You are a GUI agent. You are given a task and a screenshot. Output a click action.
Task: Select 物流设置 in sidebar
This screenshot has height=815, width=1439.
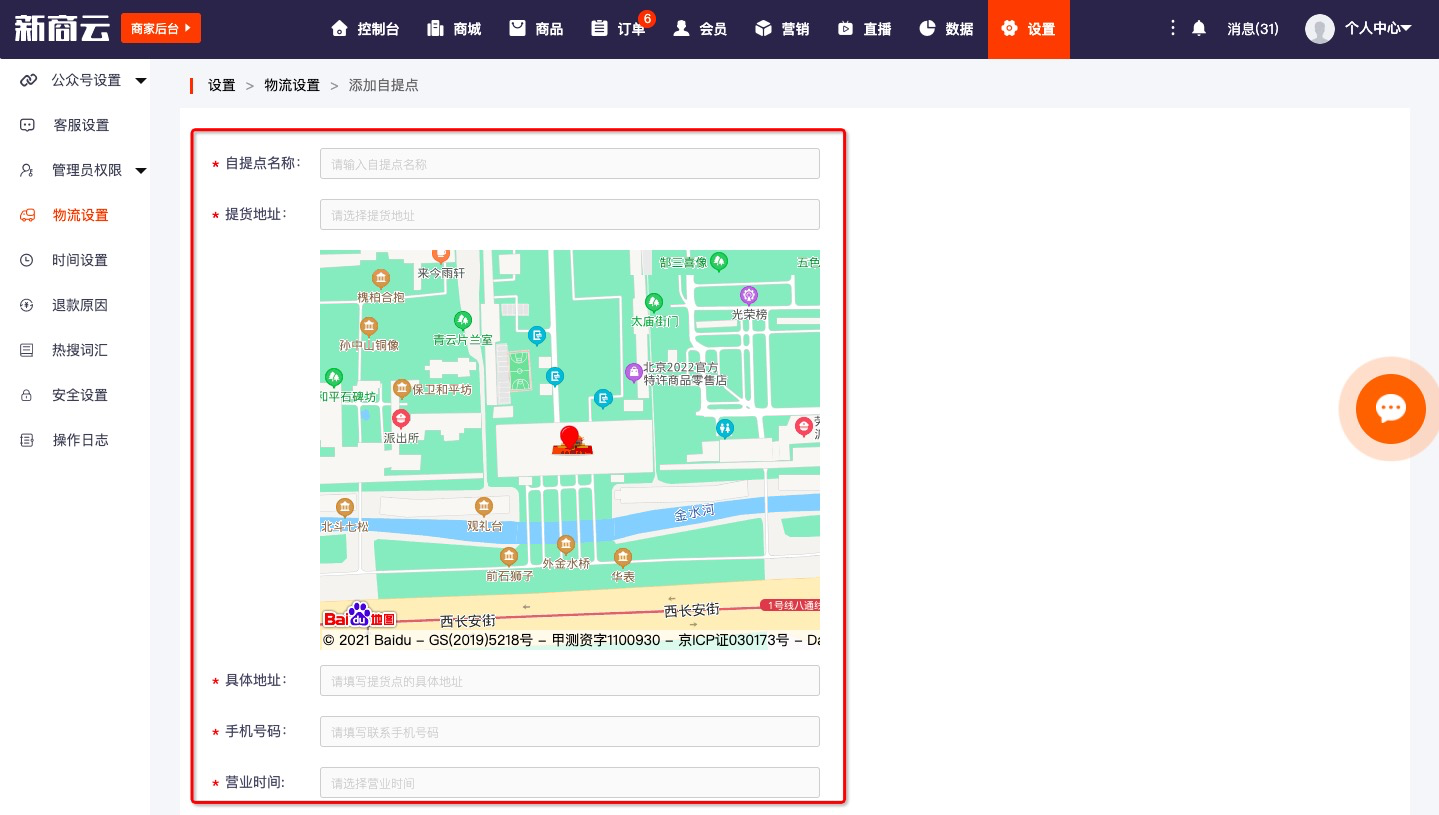[x=80, y=215]
